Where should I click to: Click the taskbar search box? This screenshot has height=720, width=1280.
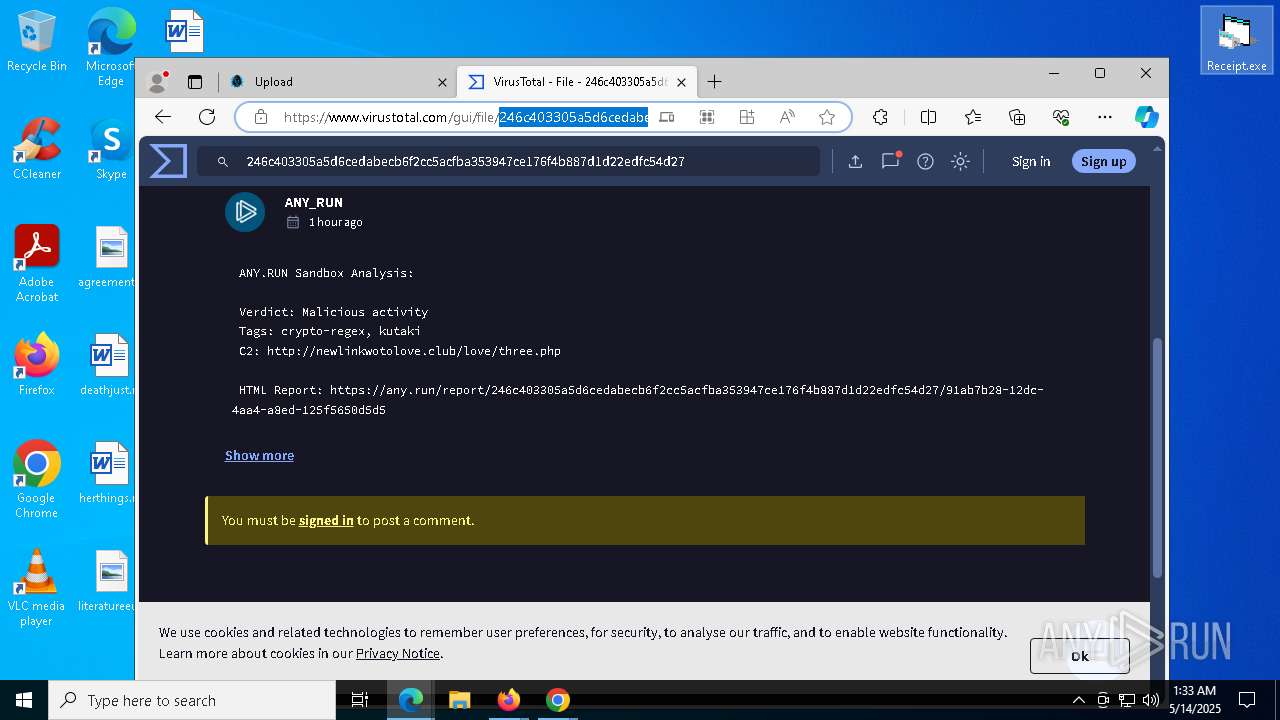pyautogui.click(x=192, y=700)
